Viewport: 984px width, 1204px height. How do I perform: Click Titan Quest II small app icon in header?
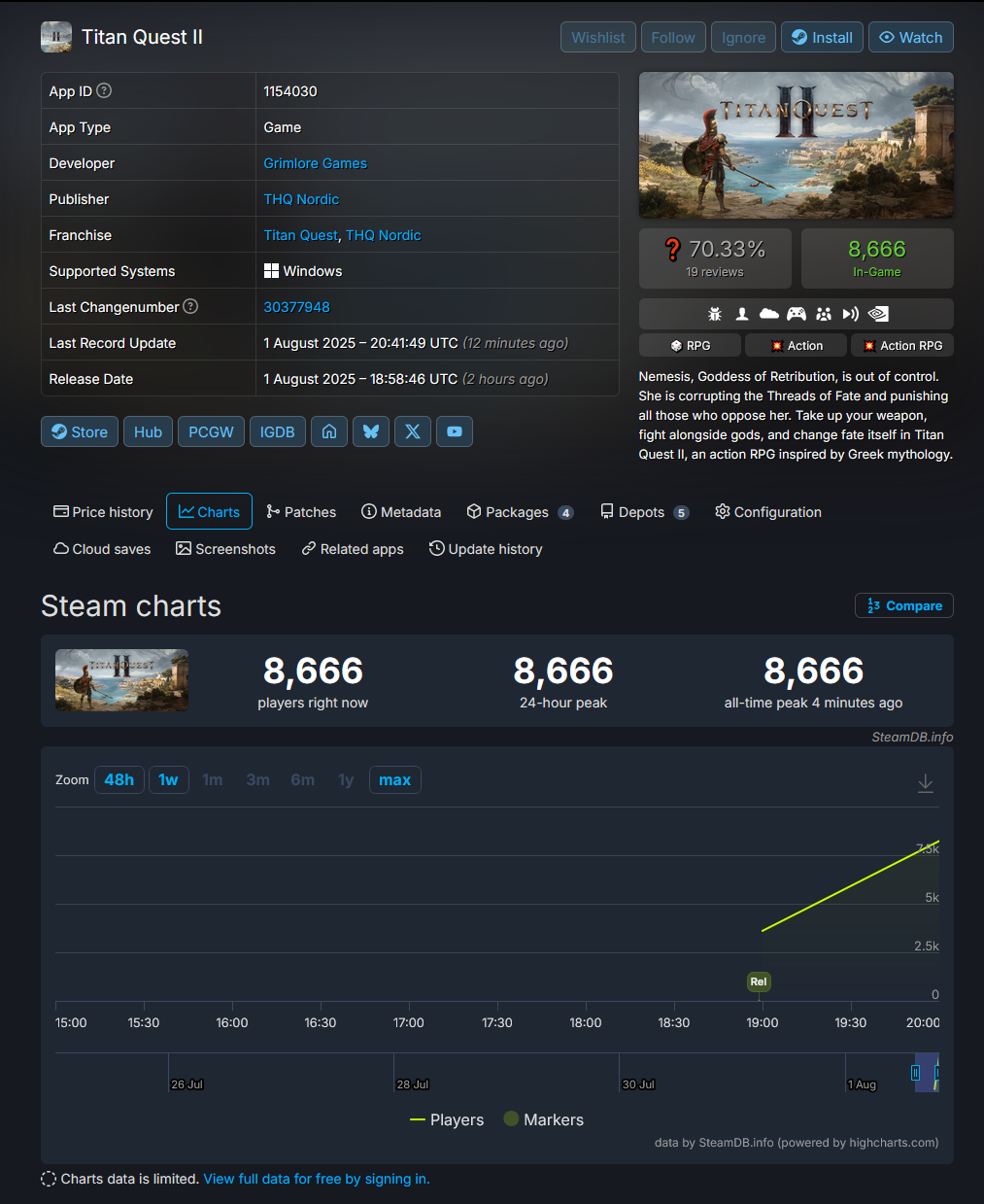point(56,37)
